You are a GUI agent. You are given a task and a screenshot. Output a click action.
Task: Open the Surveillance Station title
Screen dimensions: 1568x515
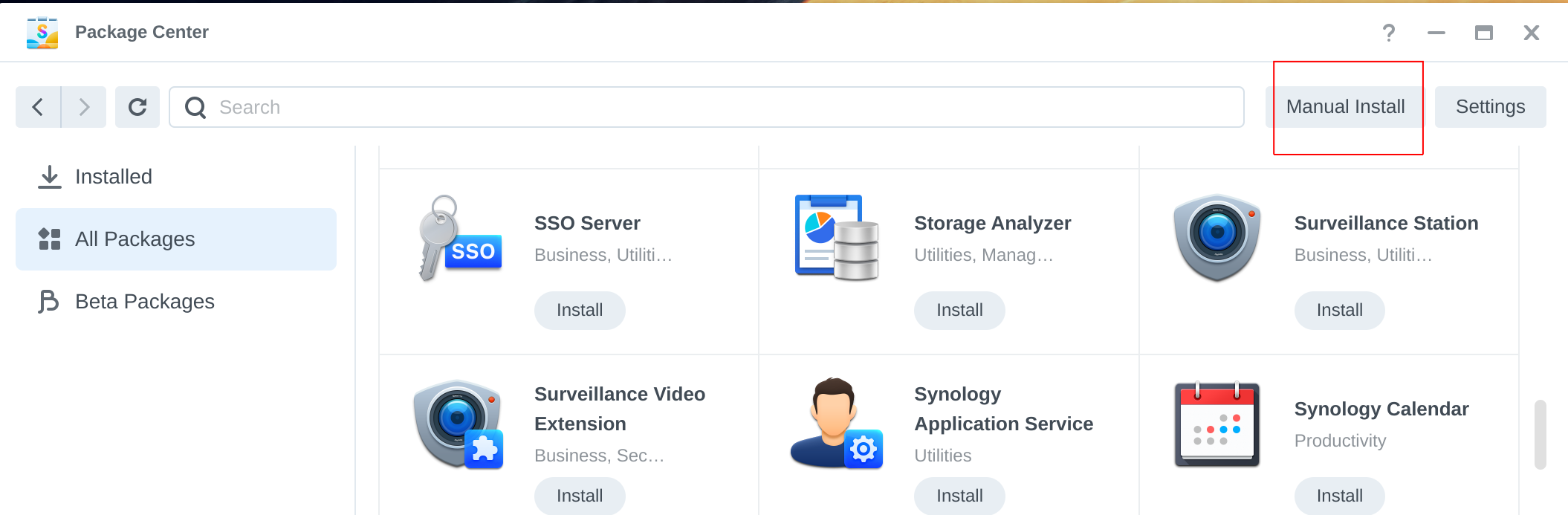click(x=1386, y=223)
